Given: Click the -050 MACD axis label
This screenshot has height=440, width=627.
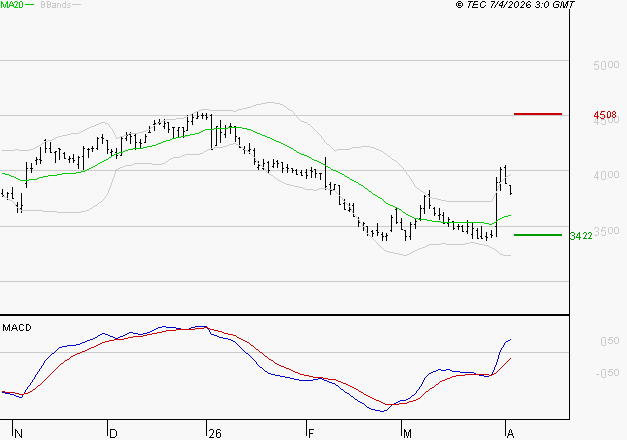Looking at the screenshot, I should click(607, 373).
